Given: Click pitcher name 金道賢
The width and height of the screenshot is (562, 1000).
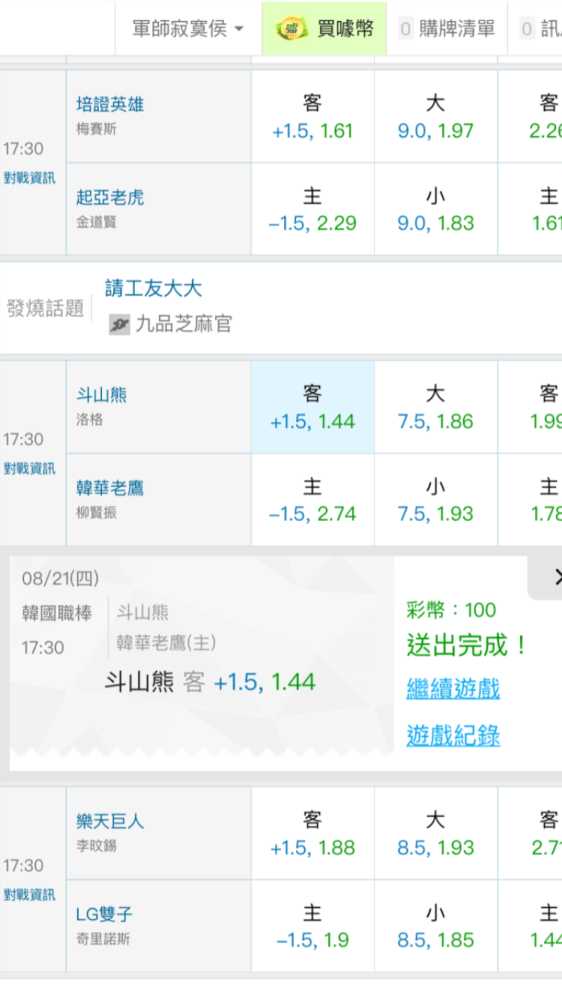Looking at the screenshot, I should pyautogui.click(x=96, y=223).
